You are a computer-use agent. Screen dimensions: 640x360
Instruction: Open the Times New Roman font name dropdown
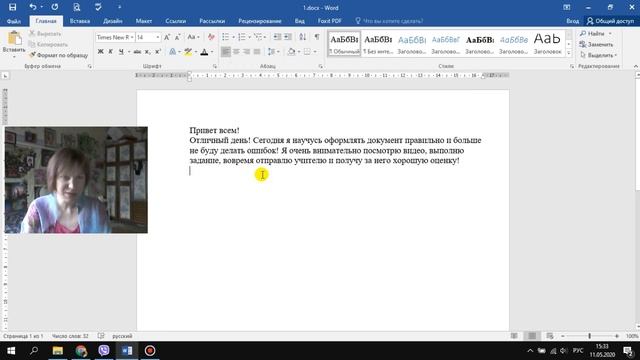point(132,37)
